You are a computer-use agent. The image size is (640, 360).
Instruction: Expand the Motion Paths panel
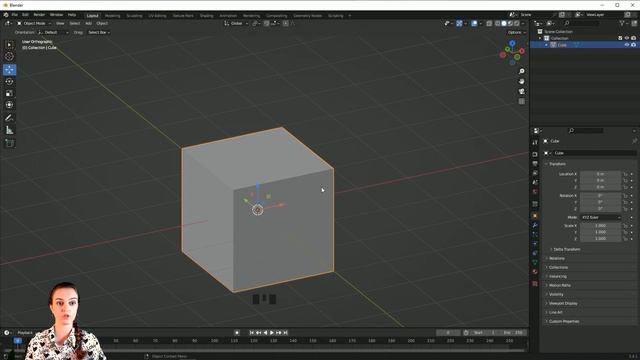tap(559, 285)
